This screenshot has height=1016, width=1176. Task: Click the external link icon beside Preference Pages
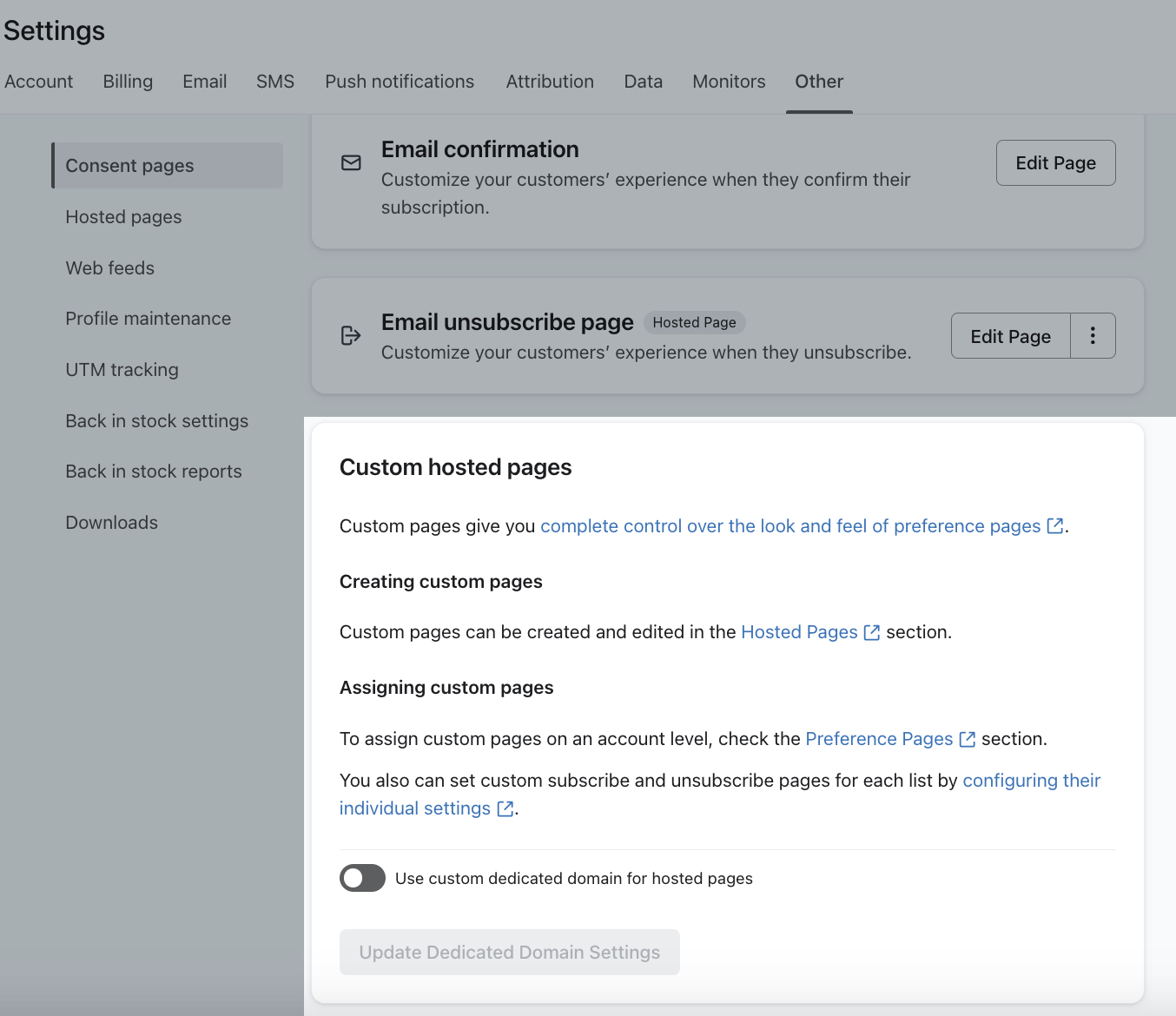(x=968, y=739)
